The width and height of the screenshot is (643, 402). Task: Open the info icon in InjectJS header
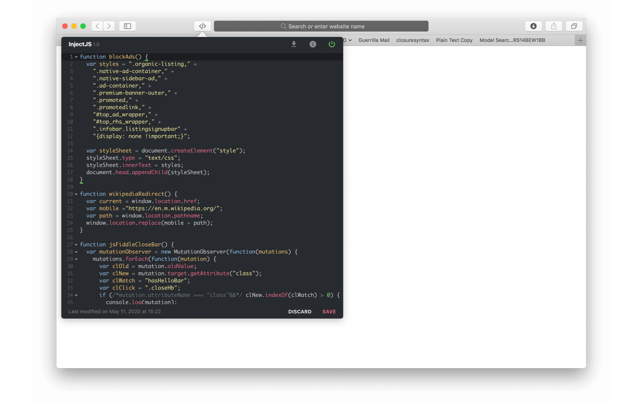(312, 44)
